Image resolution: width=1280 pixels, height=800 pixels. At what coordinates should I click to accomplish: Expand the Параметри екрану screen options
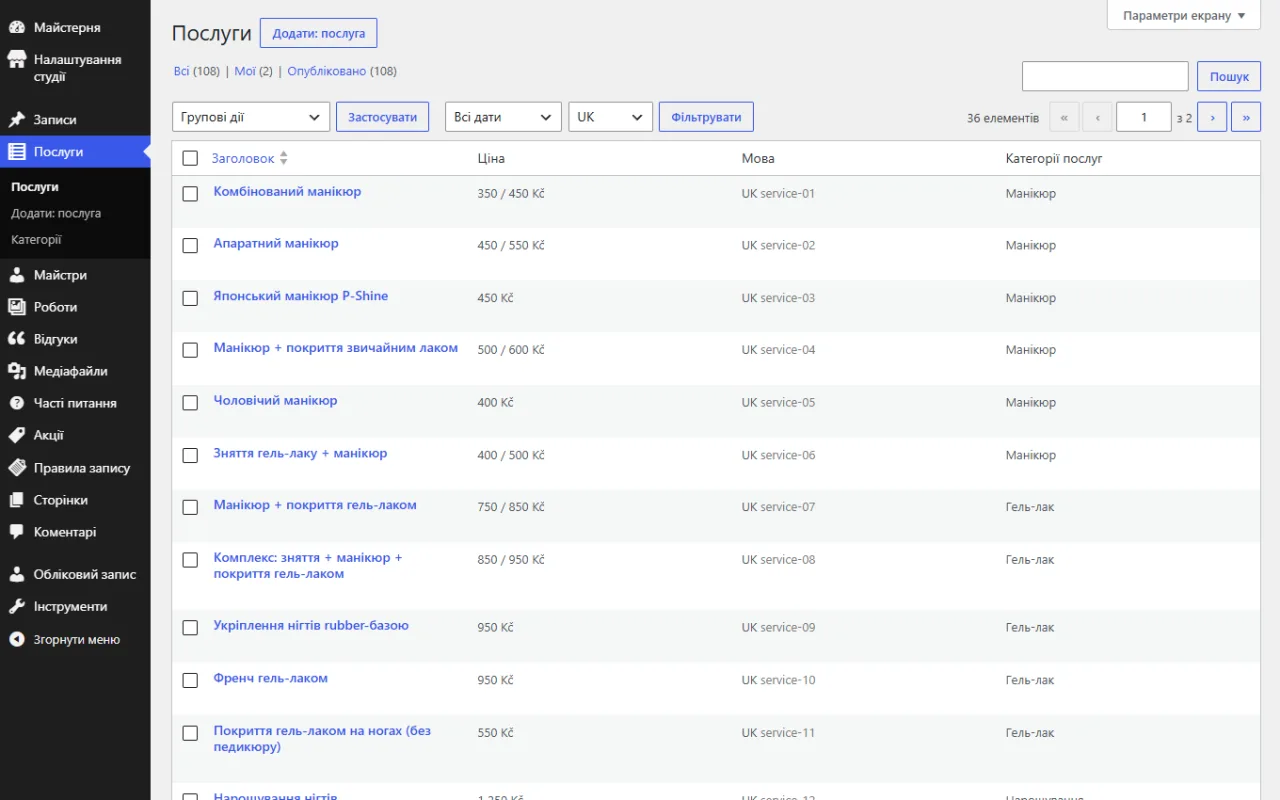(1184, 16)
